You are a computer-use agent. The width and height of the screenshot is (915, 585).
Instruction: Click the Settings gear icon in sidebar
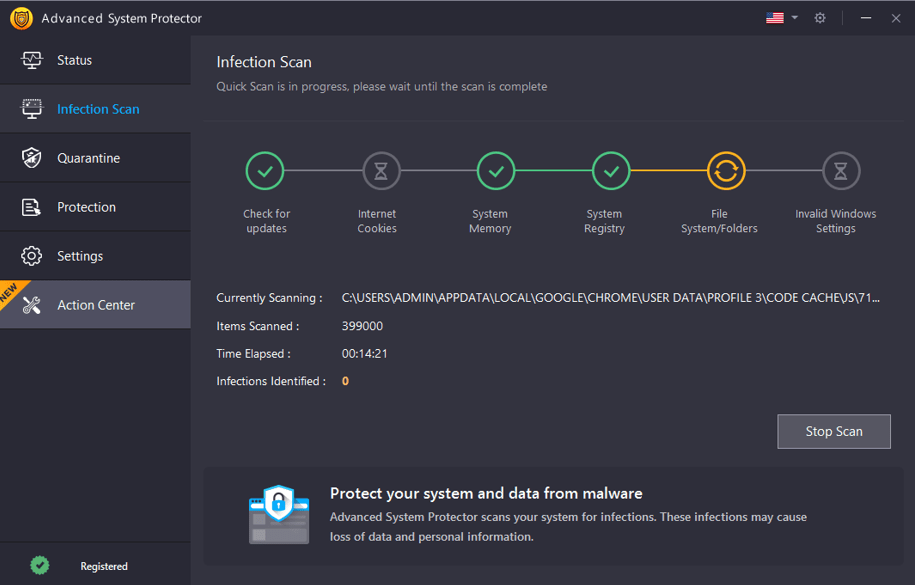(32, 256)
